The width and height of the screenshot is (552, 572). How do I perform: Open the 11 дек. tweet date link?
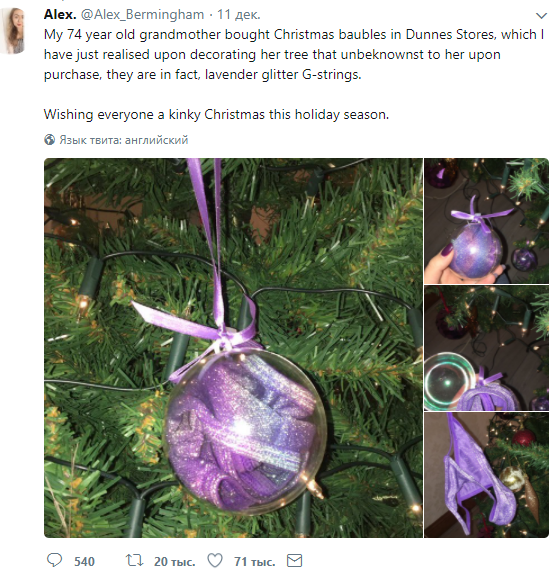pos(239,15)
